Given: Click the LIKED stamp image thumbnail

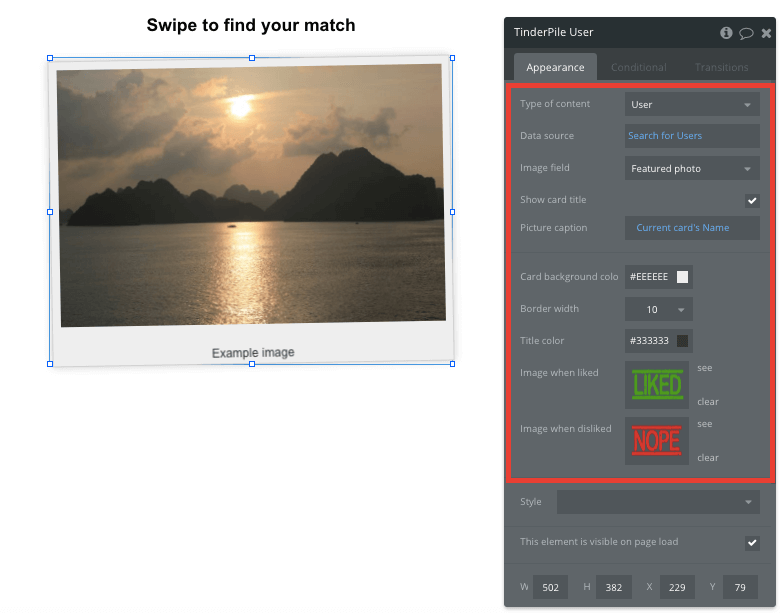Looking at the screenshot, I should click(657, 385).
